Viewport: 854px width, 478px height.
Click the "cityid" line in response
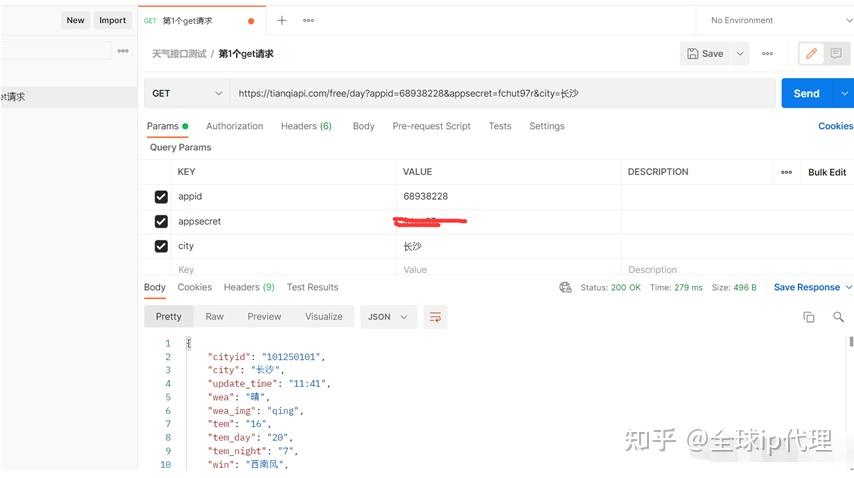[x=266, y=357]
